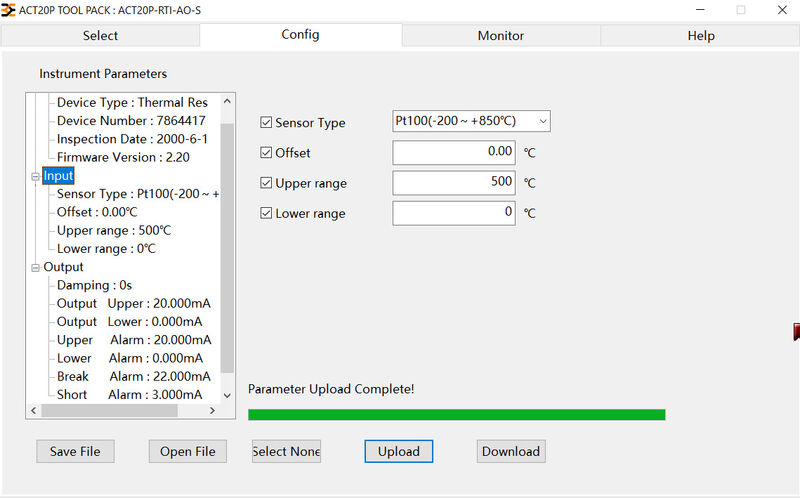Image resolution: width=800 pixels, height=498 pixels.
Task: Click the ACT20P app logo icon
Action: pos(9,9)
